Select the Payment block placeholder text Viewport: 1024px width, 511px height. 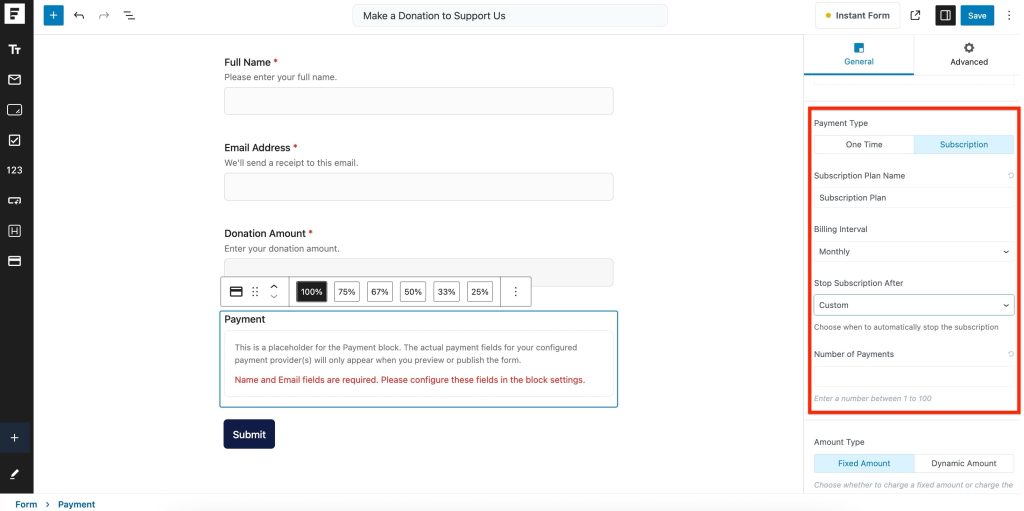coord(406,354)
